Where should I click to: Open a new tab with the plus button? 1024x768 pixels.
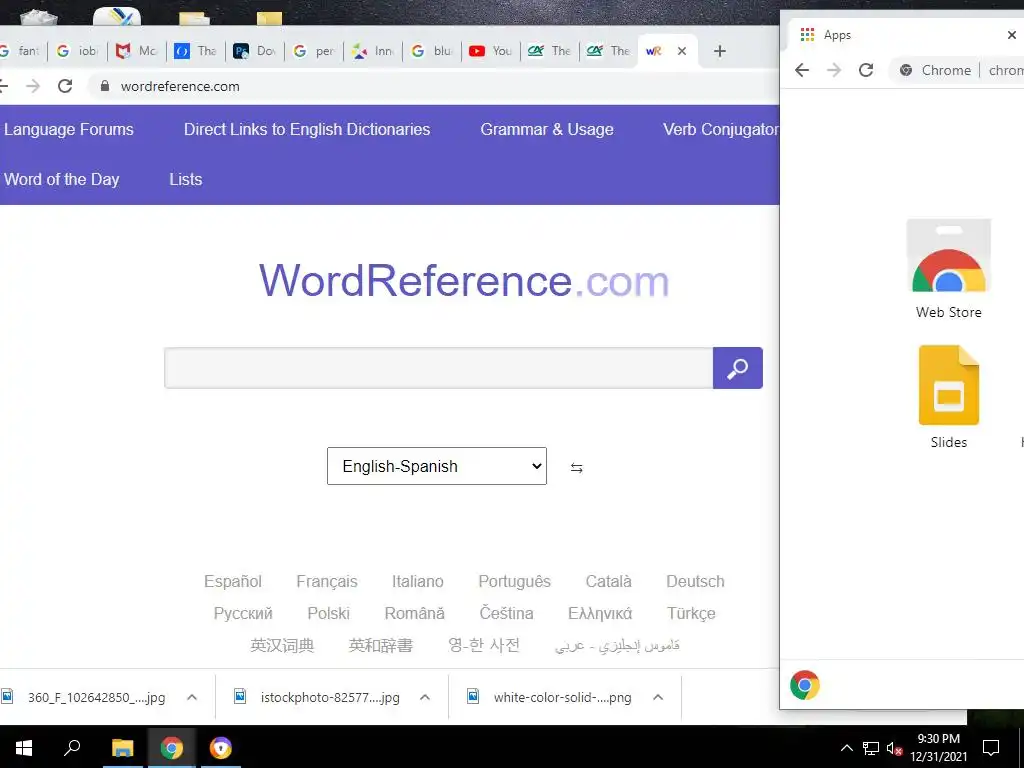click(719, 51)
